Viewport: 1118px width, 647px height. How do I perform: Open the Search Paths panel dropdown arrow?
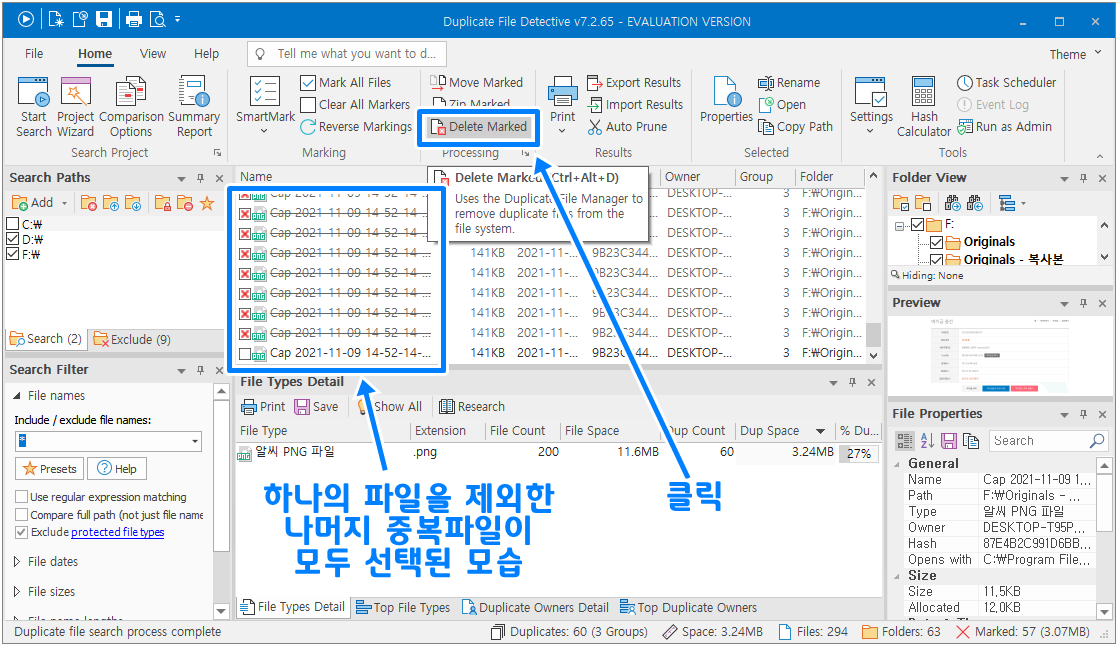coord(181,178)
